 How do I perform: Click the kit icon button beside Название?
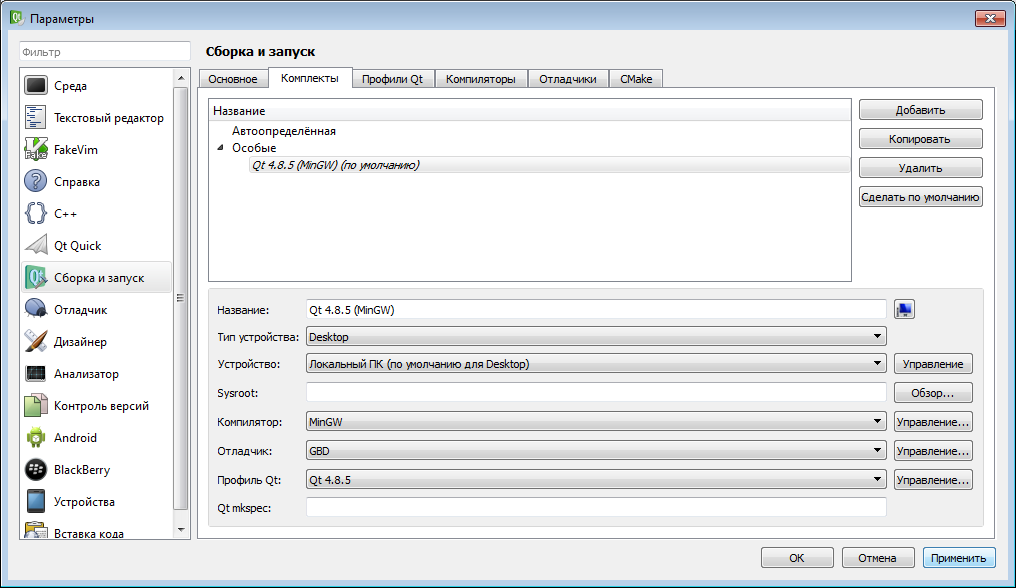pos(905,309)
